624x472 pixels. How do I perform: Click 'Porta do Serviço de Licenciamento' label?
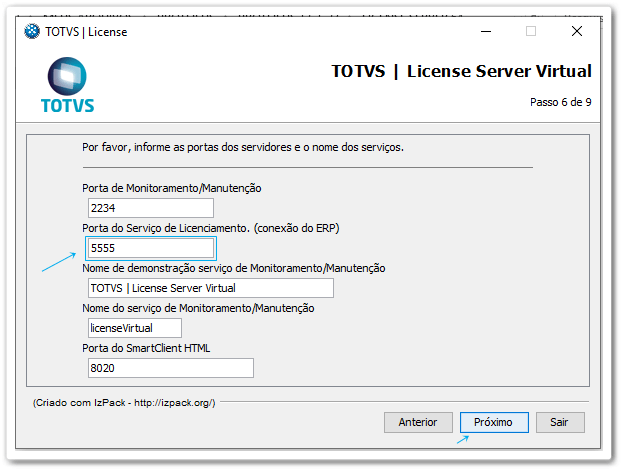pyautogui.click(x=211, y=228)
